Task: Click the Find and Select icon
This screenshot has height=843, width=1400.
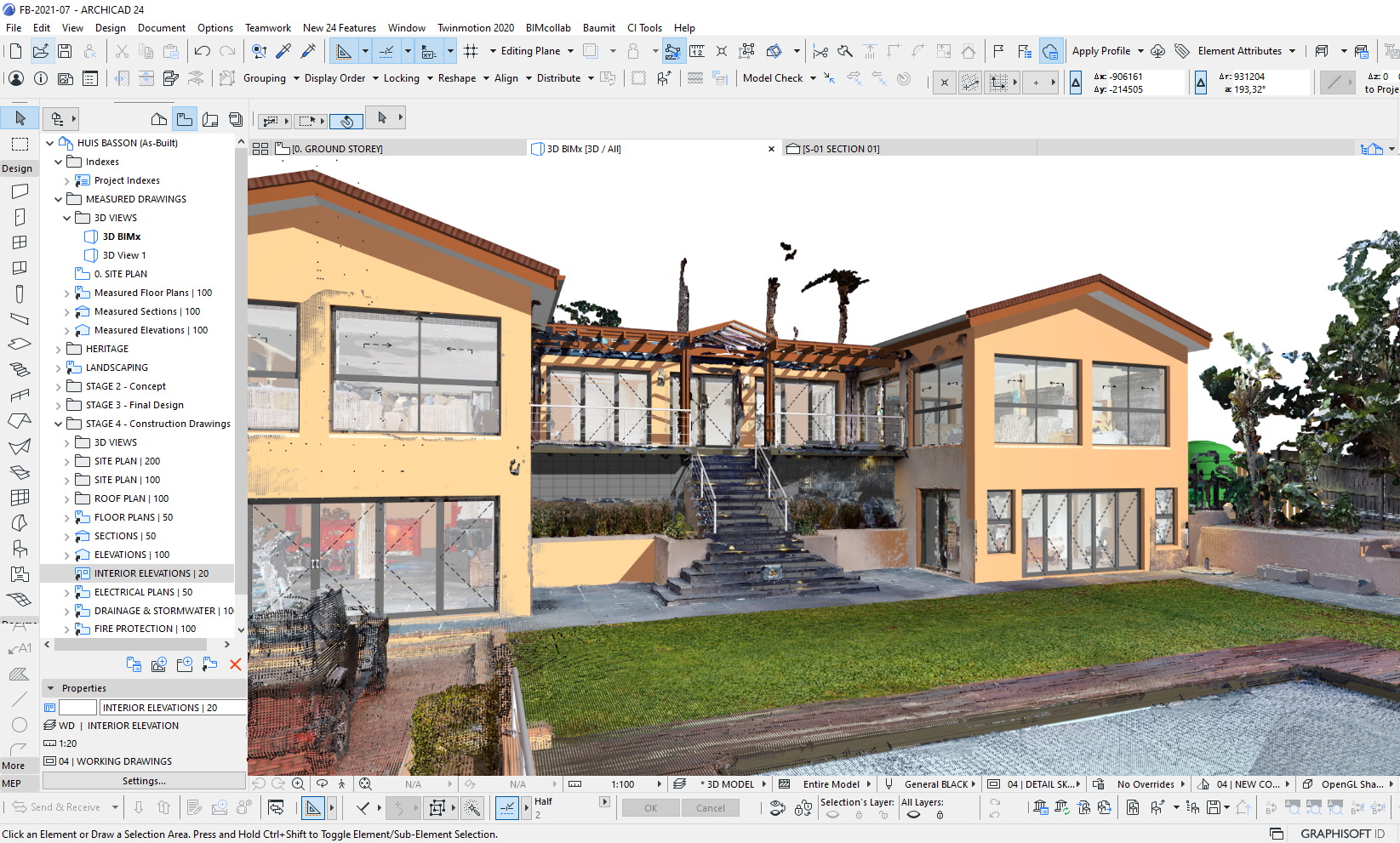Action: (x=259, y=51)
